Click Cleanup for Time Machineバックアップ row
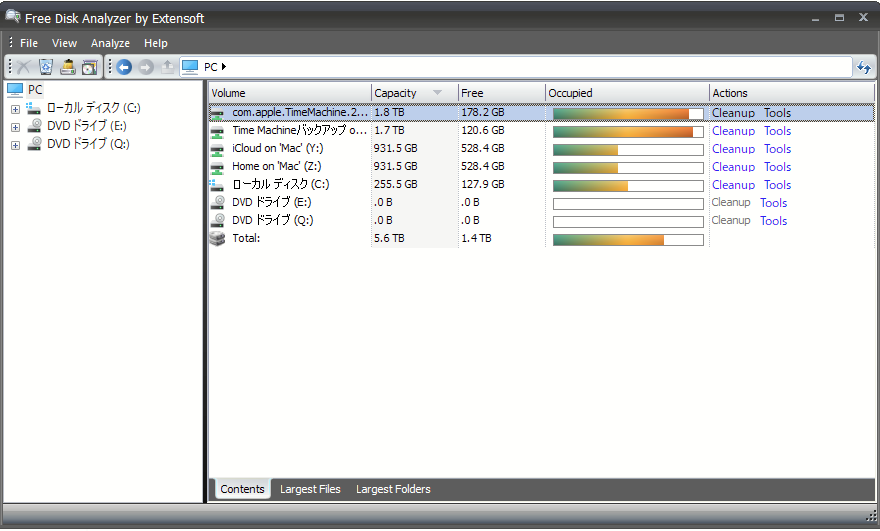The image size is (880, 531). 733,131
